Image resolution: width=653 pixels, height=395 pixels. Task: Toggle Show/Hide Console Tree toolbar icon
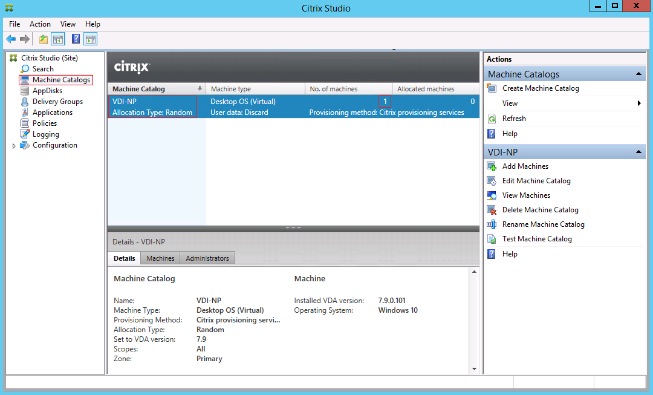(x=58, y=40)
